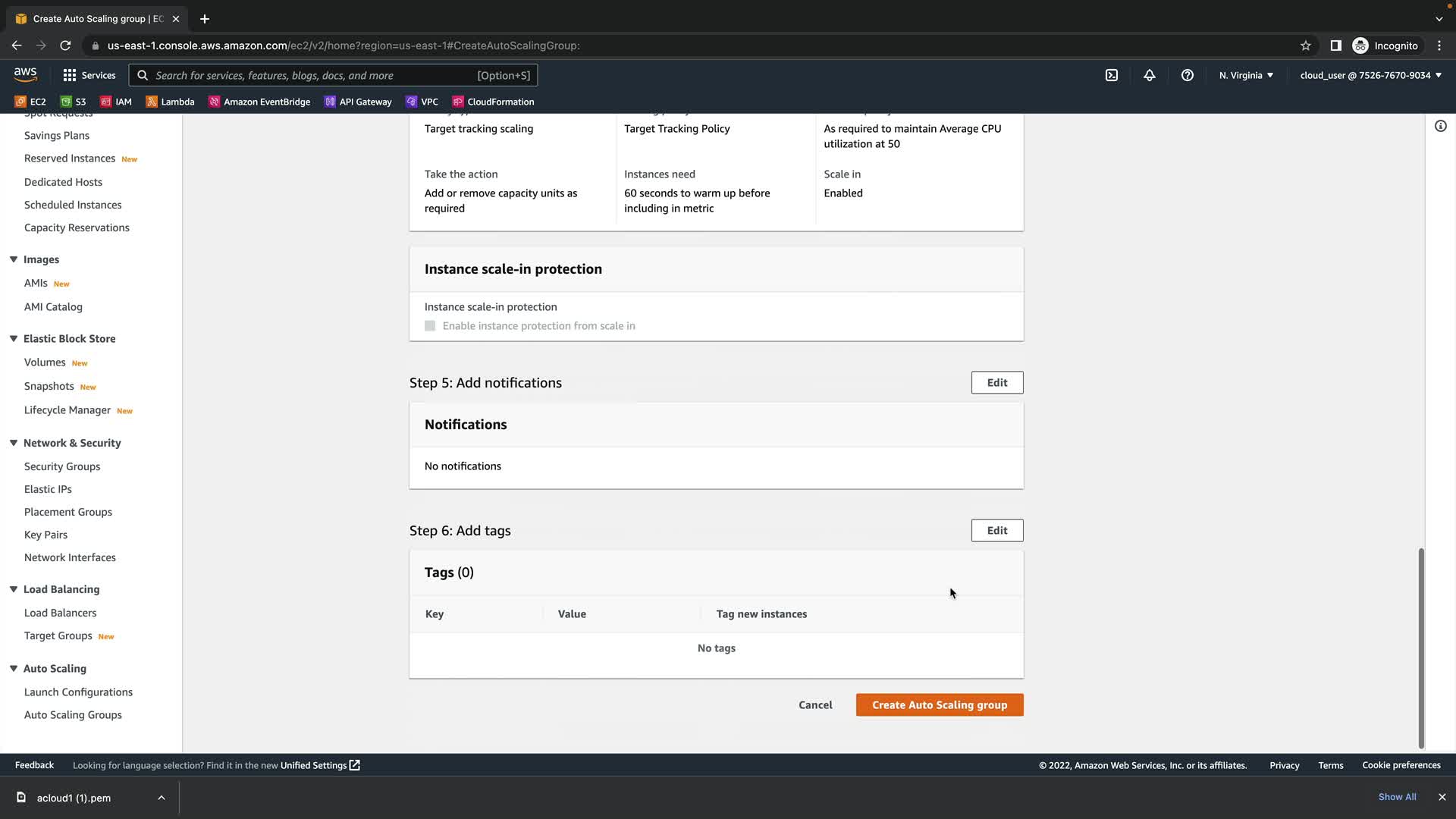Click Create Auto Scaling group button
Image resolution: width=1456 pixels, height=819 pixels.
tap(939, 705)
